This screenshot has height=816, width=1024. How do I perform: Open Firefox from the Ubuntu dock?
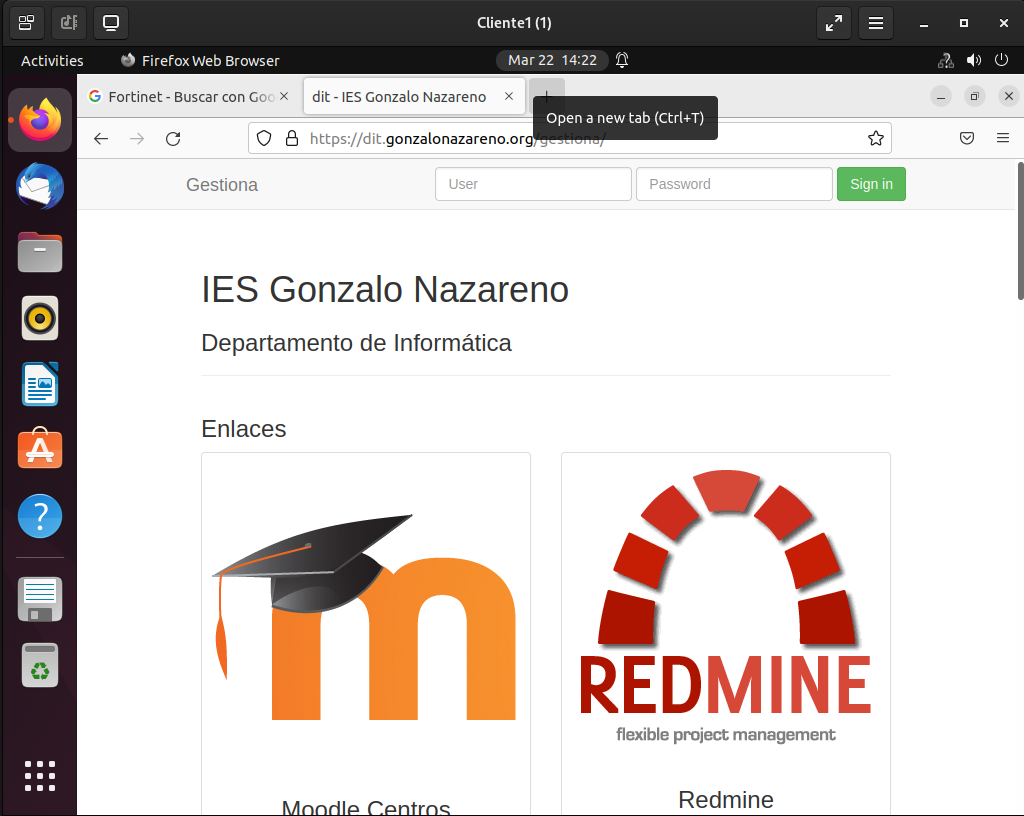click(40, 120)
